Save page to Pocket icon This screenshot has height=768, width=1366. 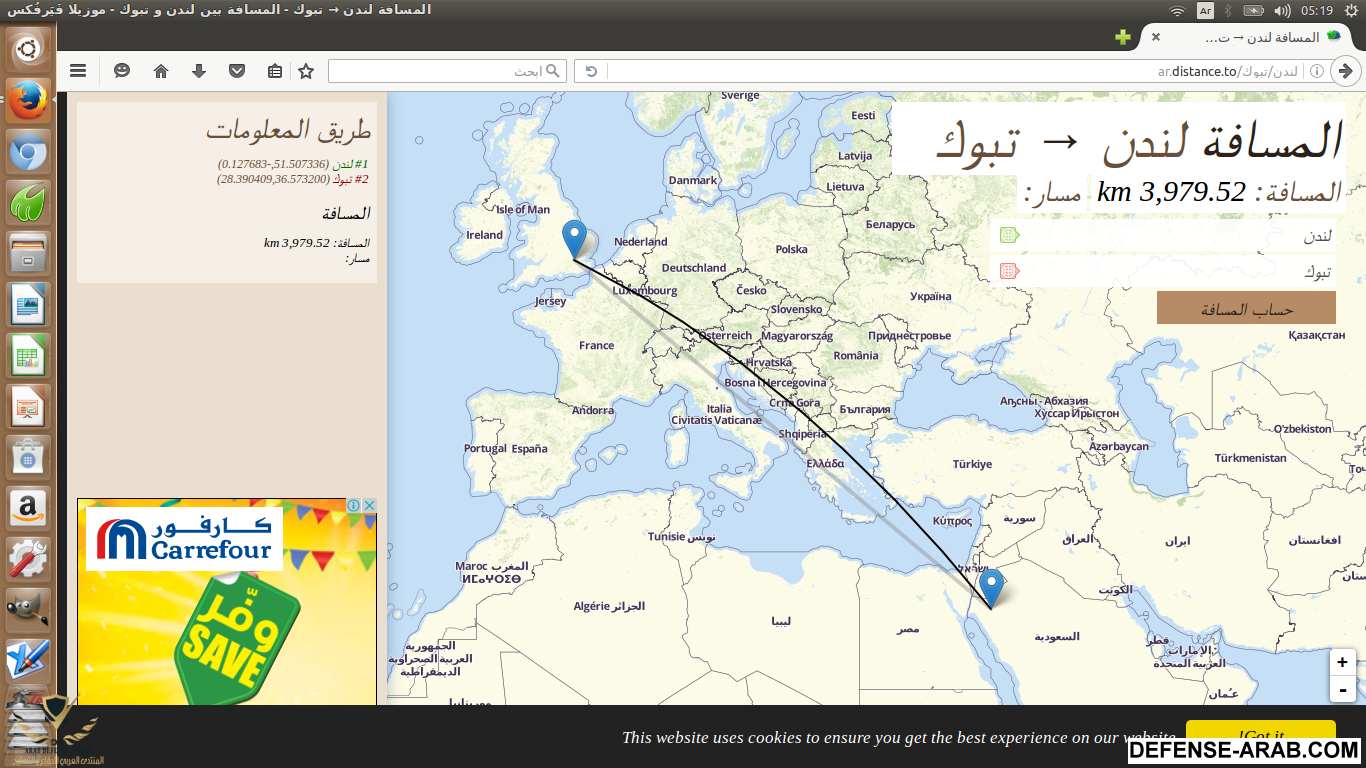click(x=236, y=71)
